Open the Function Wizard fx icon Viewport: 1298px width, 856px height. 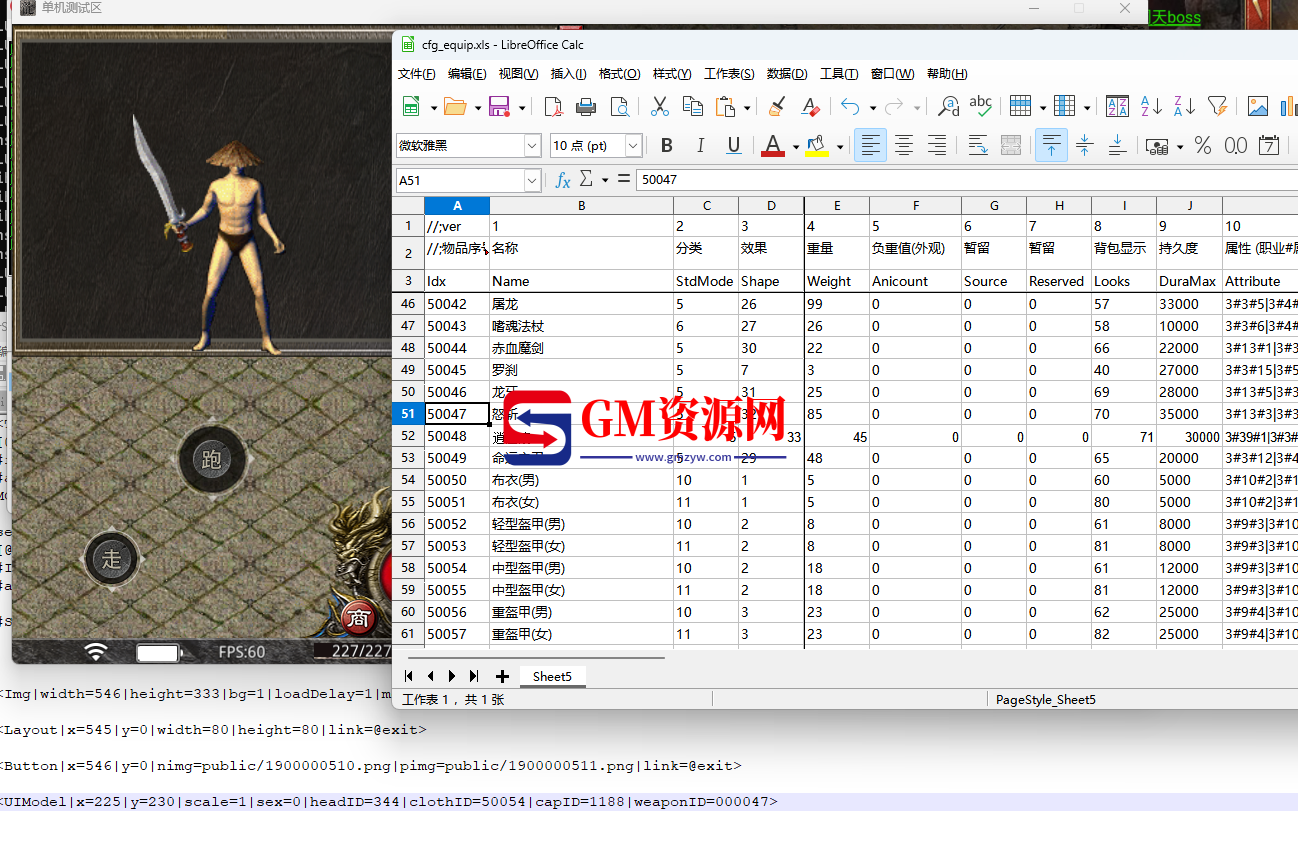coord(563,180)
